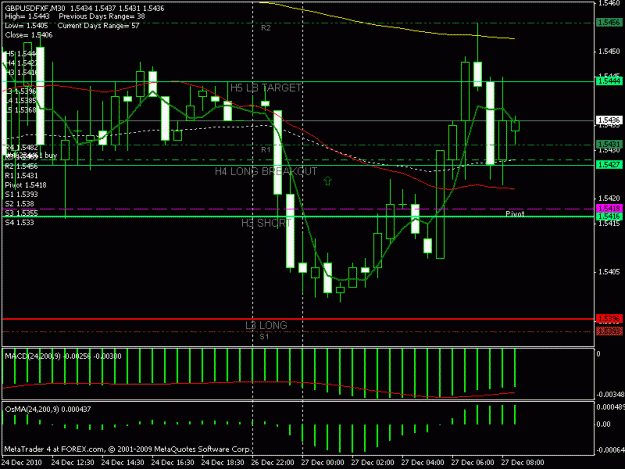Select the 'H3 SHORT' chart label

[266, 223]
